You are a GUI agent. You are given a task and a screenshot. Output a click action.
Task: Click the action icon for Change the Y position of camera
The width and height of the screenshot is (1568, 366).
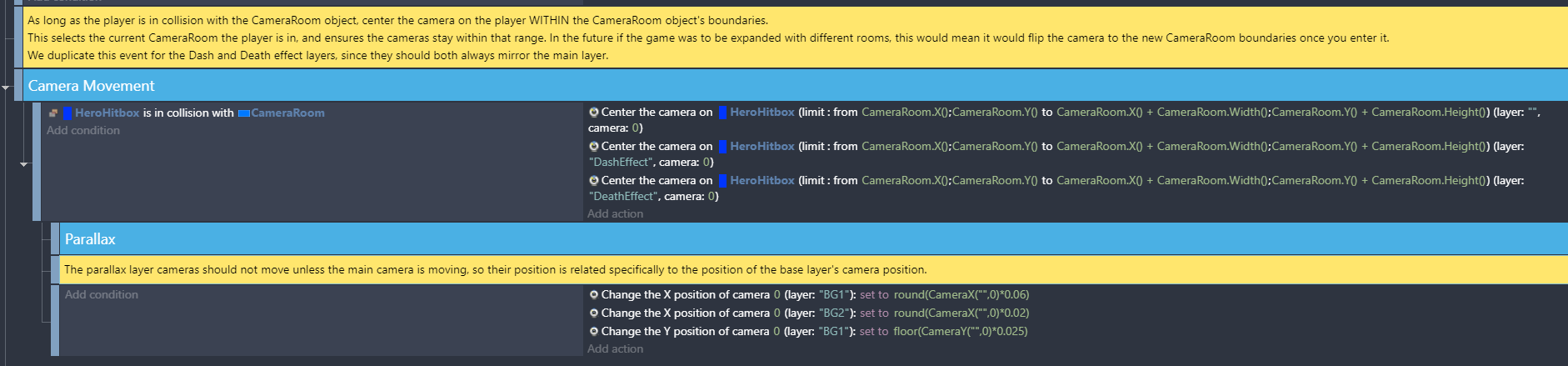(594, 331)
